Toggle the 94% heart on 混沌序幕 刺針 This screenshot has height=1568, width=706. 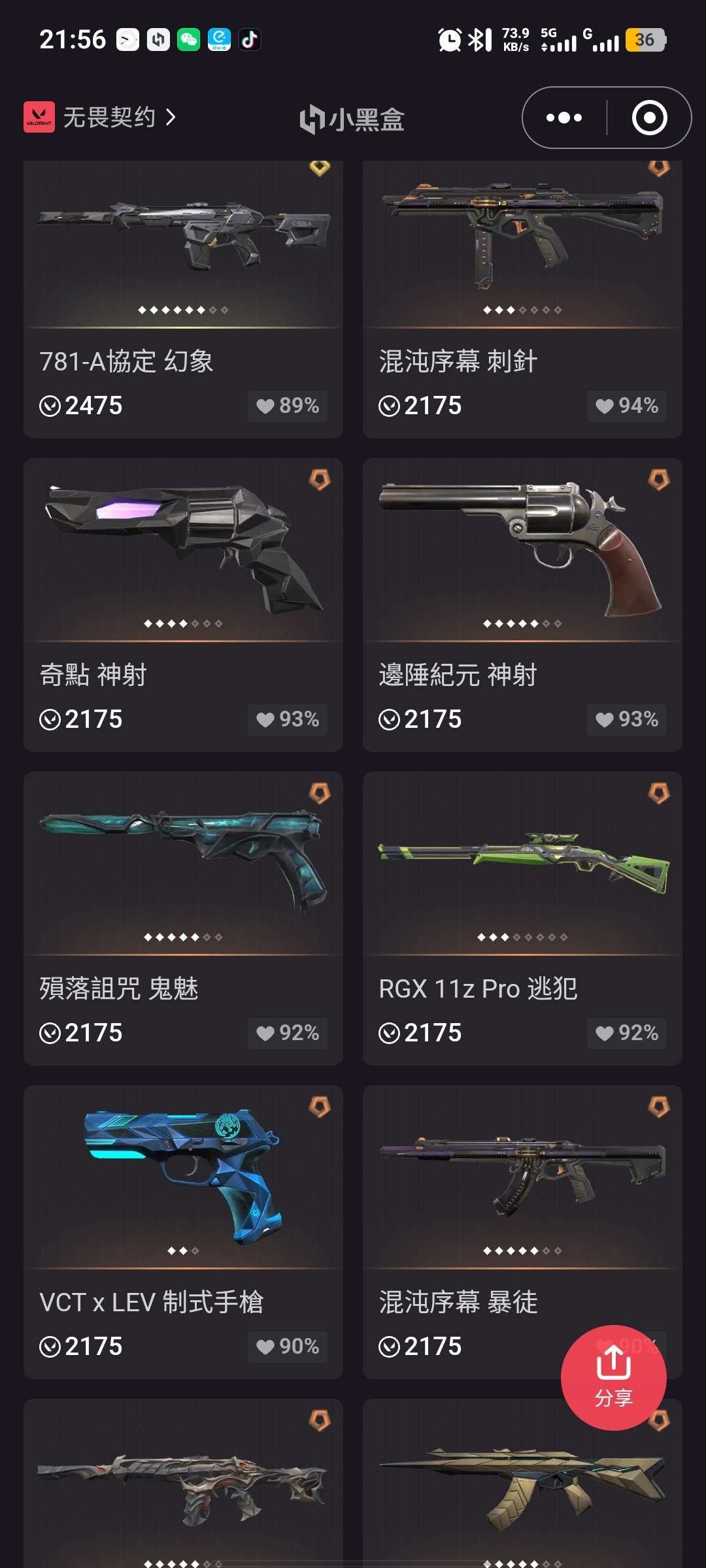tap(626, 406)
